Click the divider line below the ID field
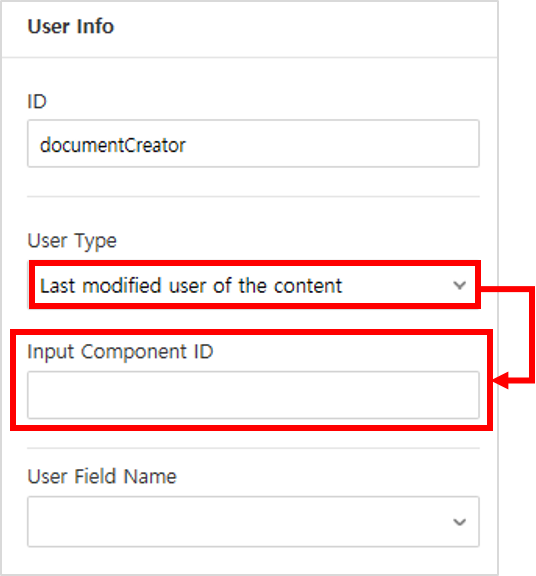Image resolution: width=536 pixels, height=576 pixels. pos(253,197)
